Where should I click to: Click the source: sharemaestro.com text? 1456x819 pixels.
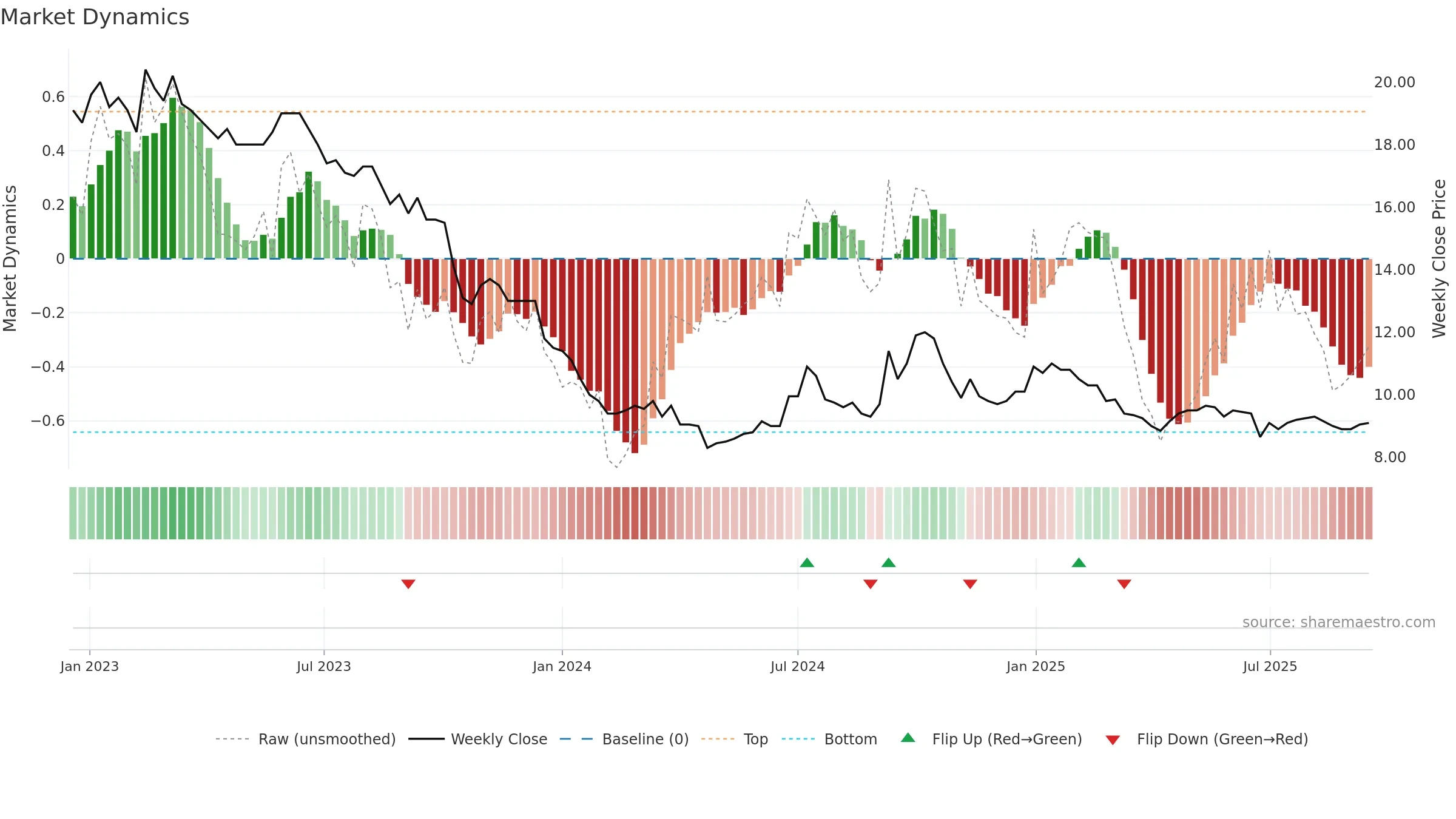click(1339, 622)
